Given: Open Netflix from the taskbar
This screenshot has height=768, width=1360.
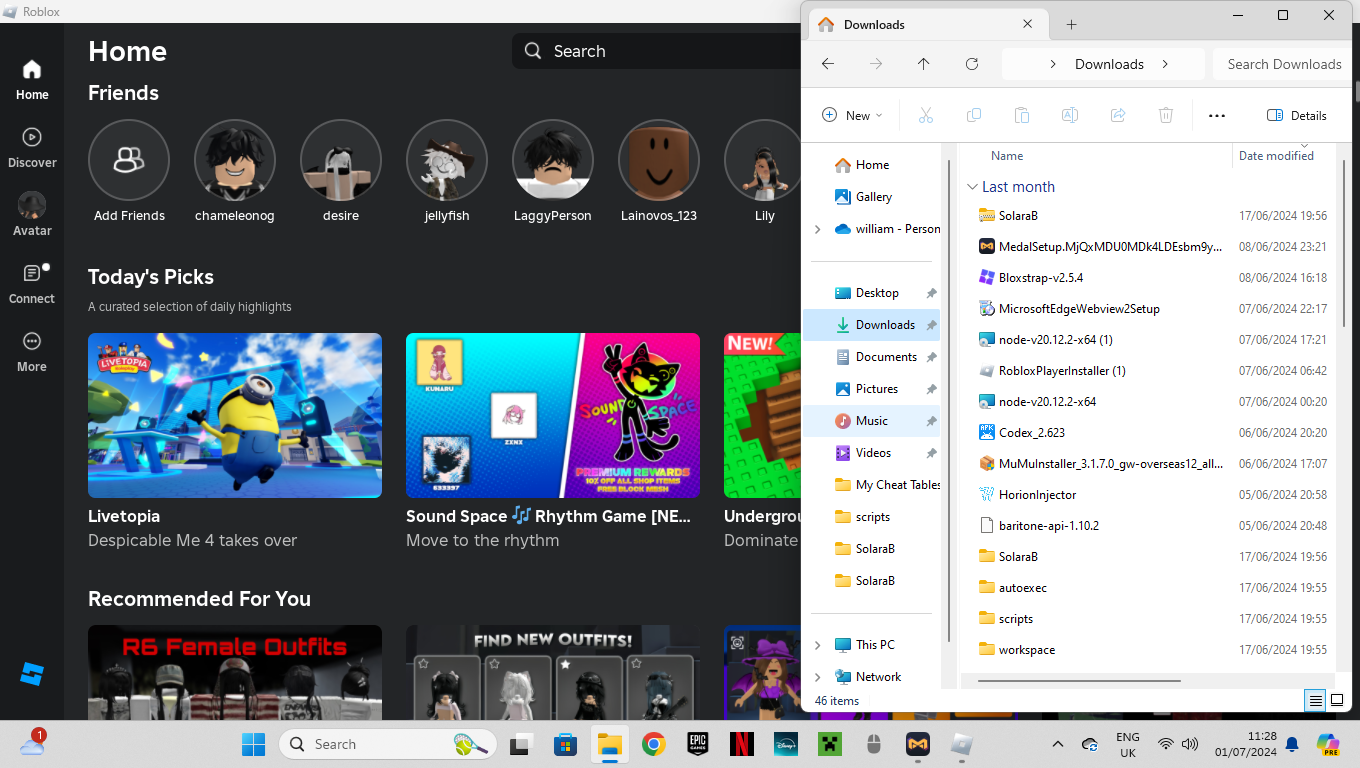Looking at the screenshot, I should pos(741,744).
